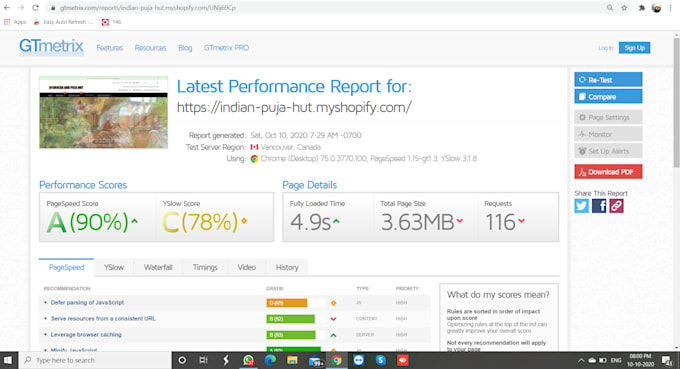680x369 pixels.
Task: Open TeamViewer from the taskbar
Action: pyautogui.click(x=358, y=360)
